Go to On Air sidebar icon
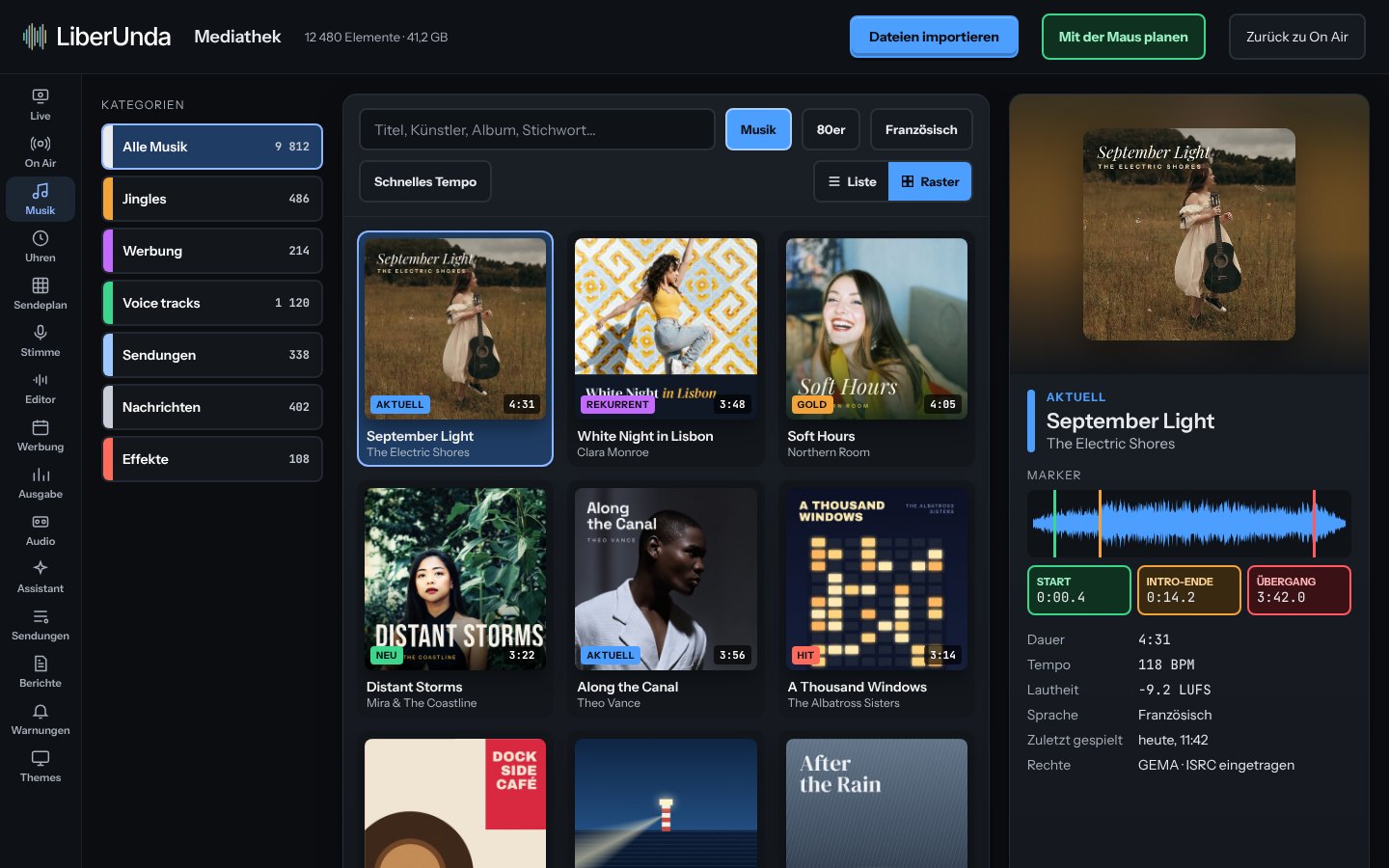 (41, 151)
